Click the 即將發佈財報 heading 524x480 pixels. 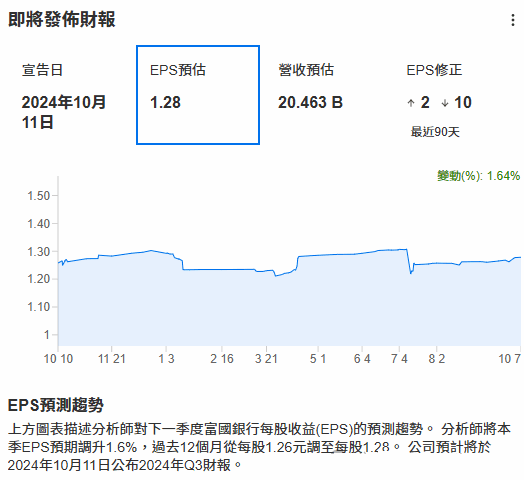[x=62, y=19]
